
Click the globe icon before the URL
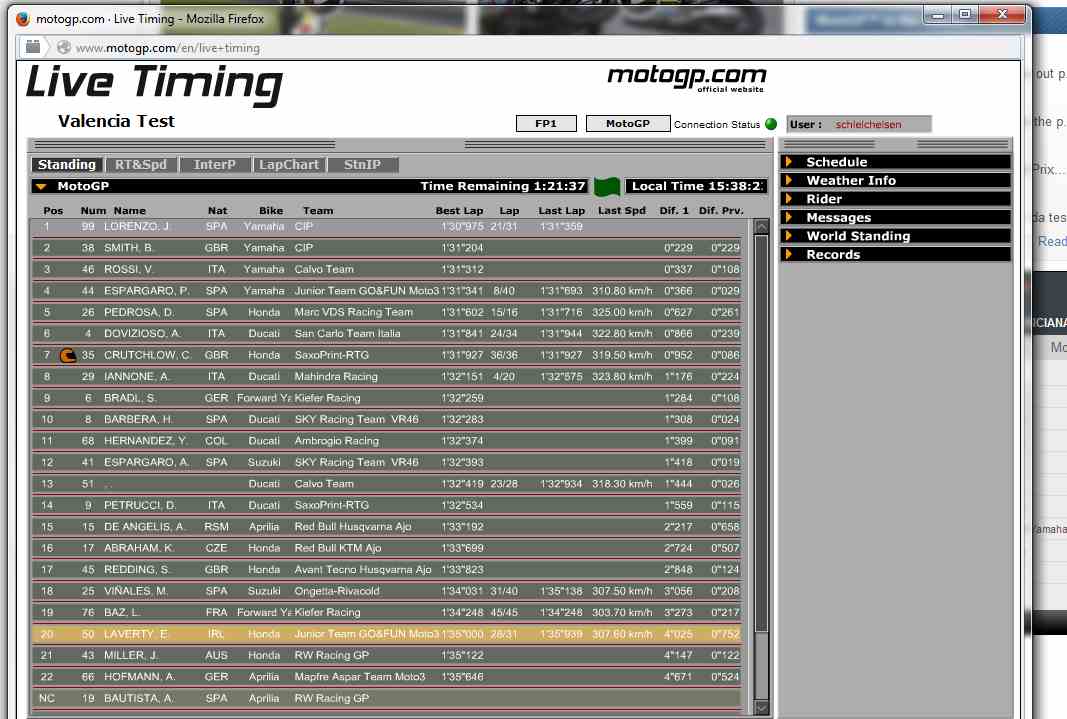click(64, 47)
